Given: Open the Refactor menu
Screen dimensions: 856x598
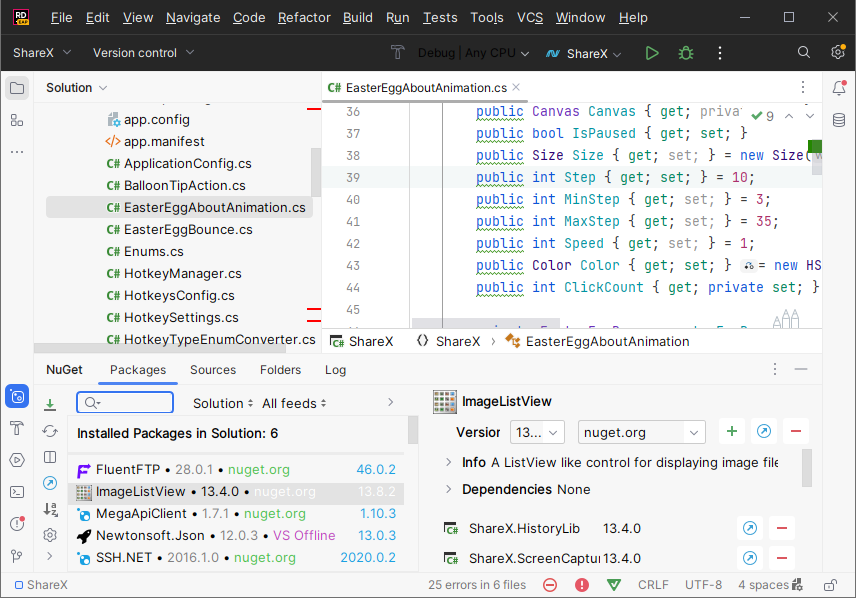Looking at the screenshot, I should 304,18.
